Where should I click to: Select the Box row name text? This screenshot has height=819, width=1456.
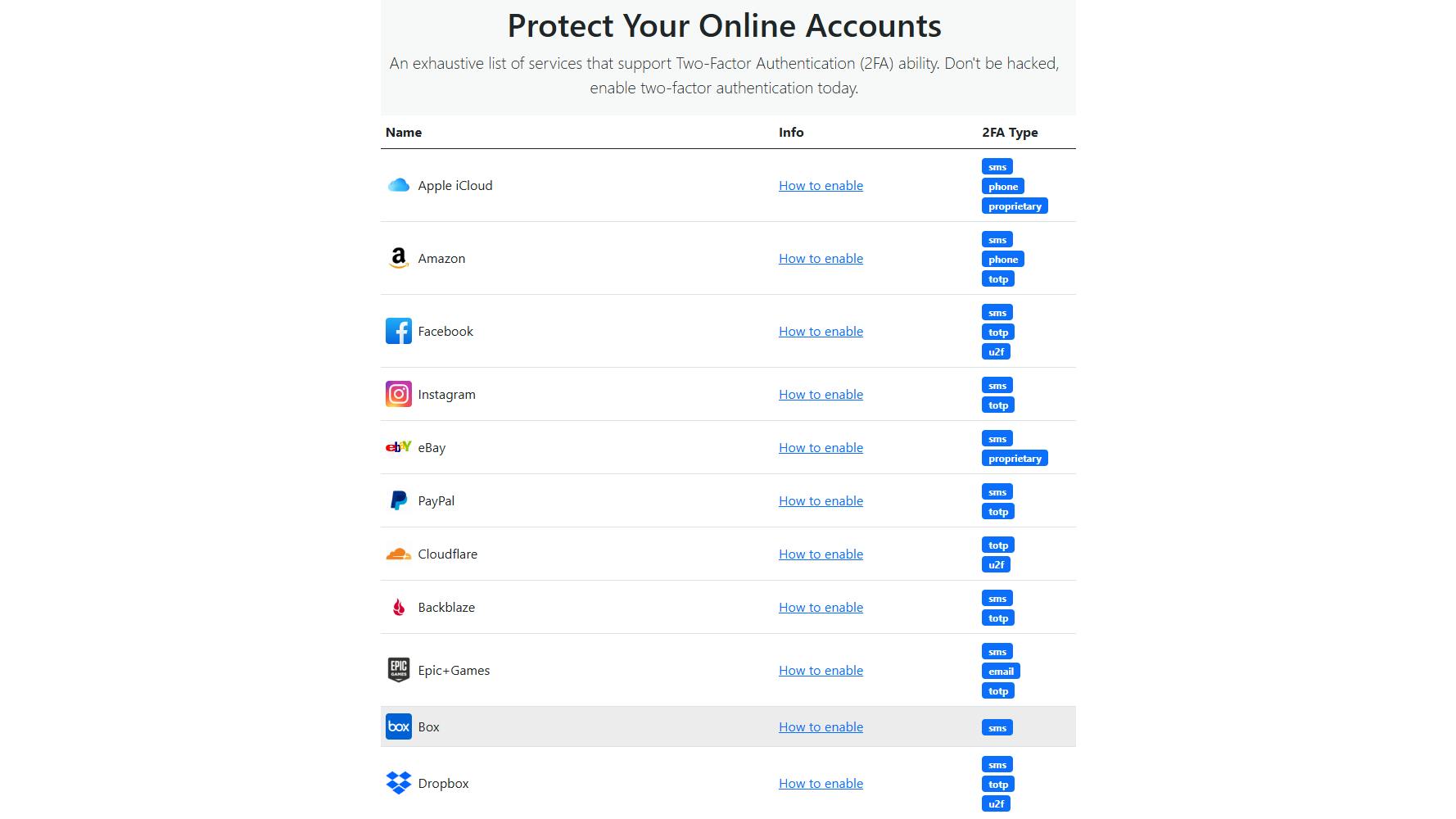coord(429,727)
